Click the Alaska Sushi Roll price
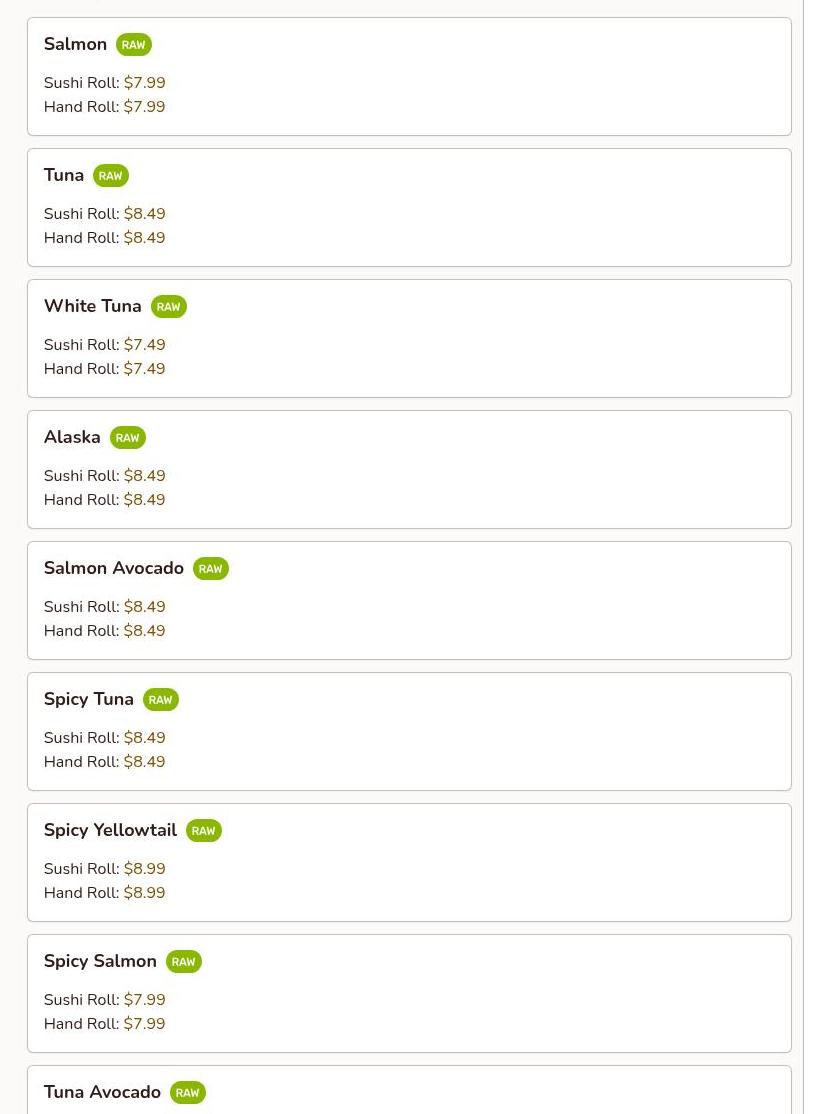Screen dimensions: 824x1114 point(144,475)
